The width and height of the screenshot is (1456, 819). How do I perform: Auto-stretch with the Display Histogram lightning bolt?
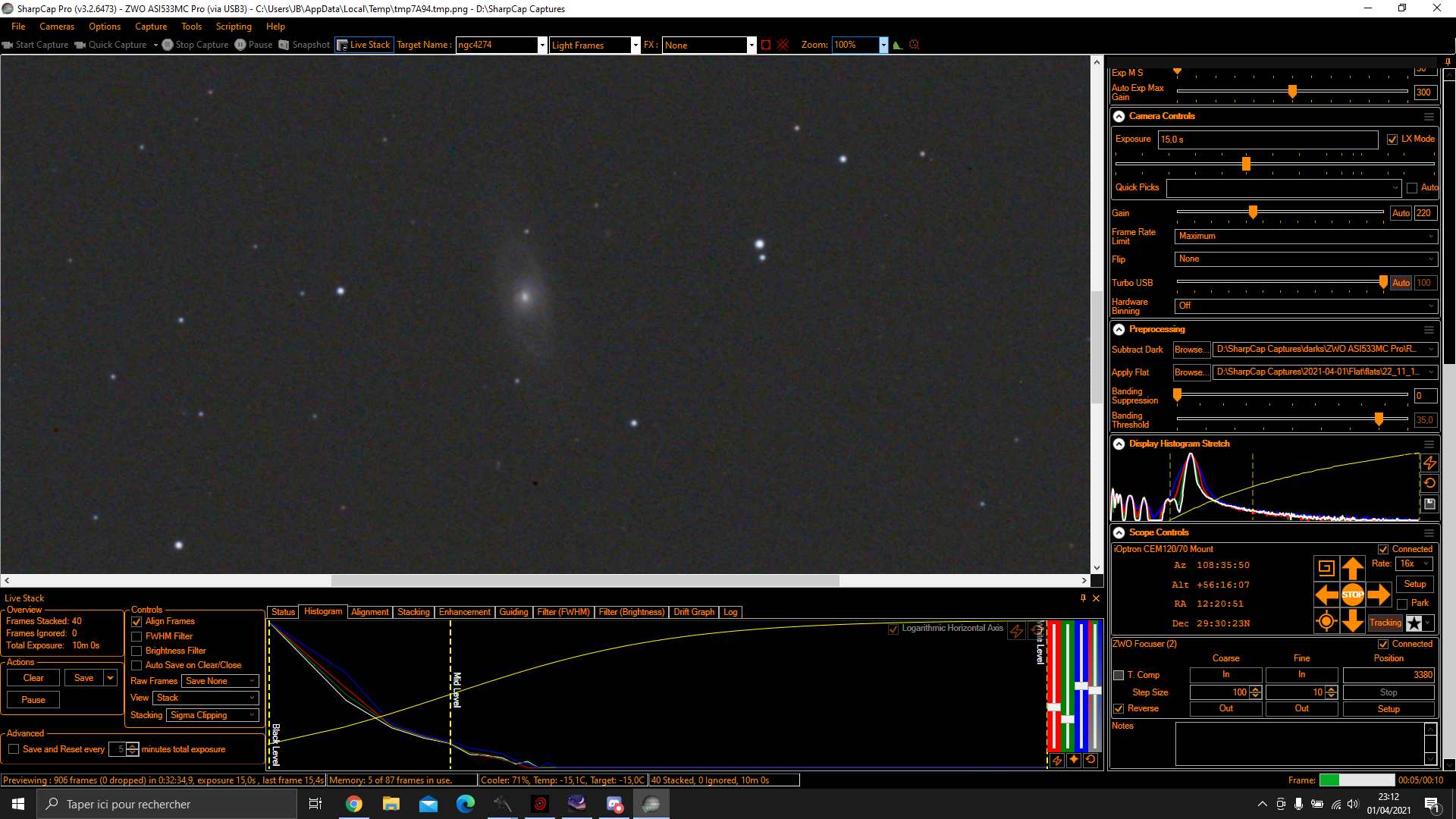[x=1429, y=463]
